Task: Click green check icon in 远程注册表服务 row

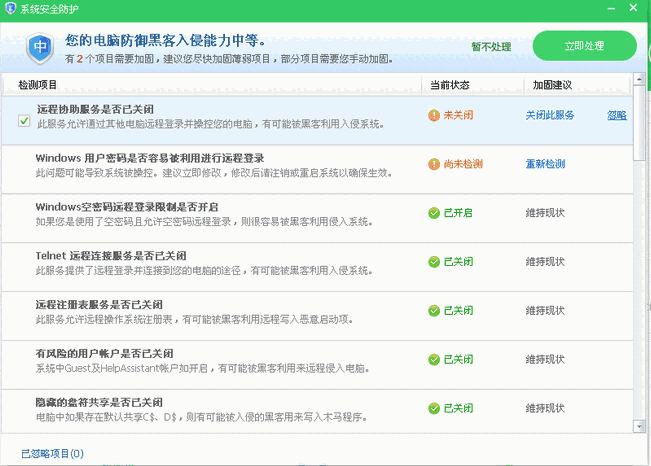Action: click(x=434, y=311)
